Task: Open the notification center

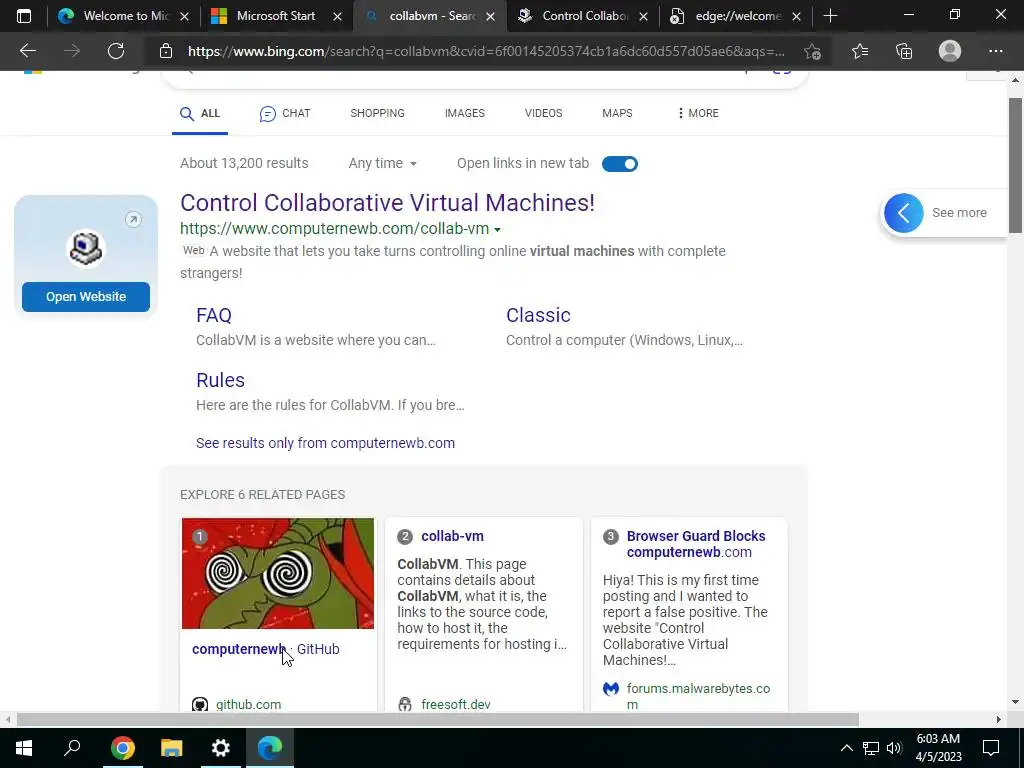Action: pyautogui.click(x=991, y=748)
